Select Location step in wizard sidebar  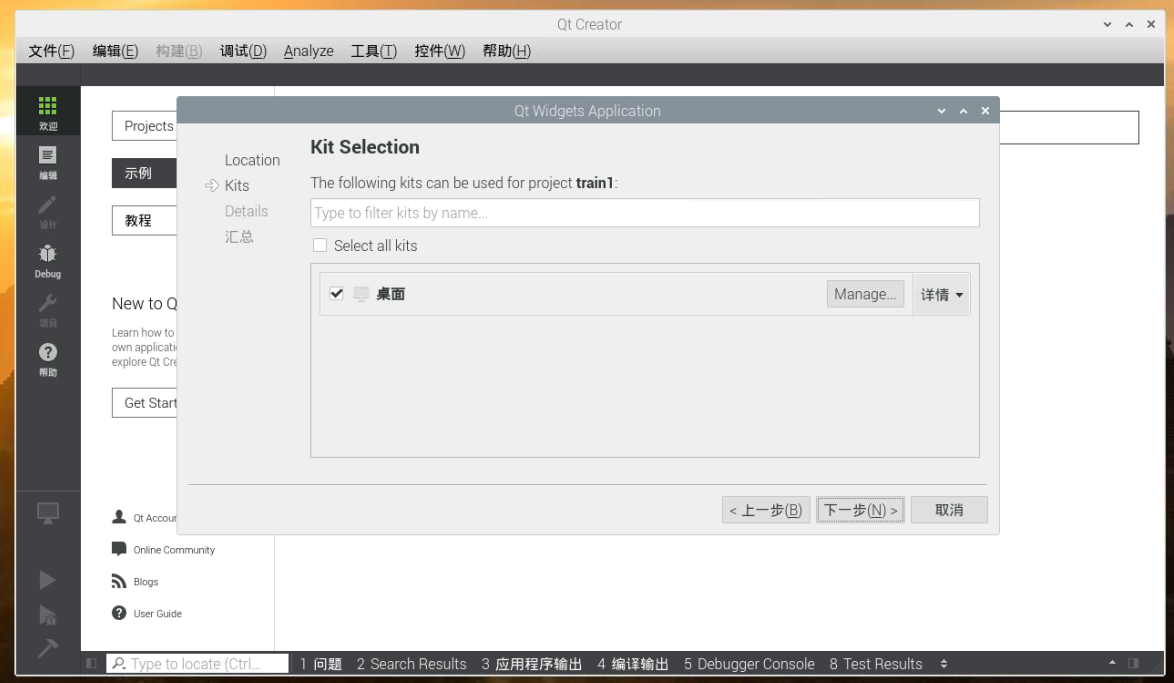tap(252, 160)
